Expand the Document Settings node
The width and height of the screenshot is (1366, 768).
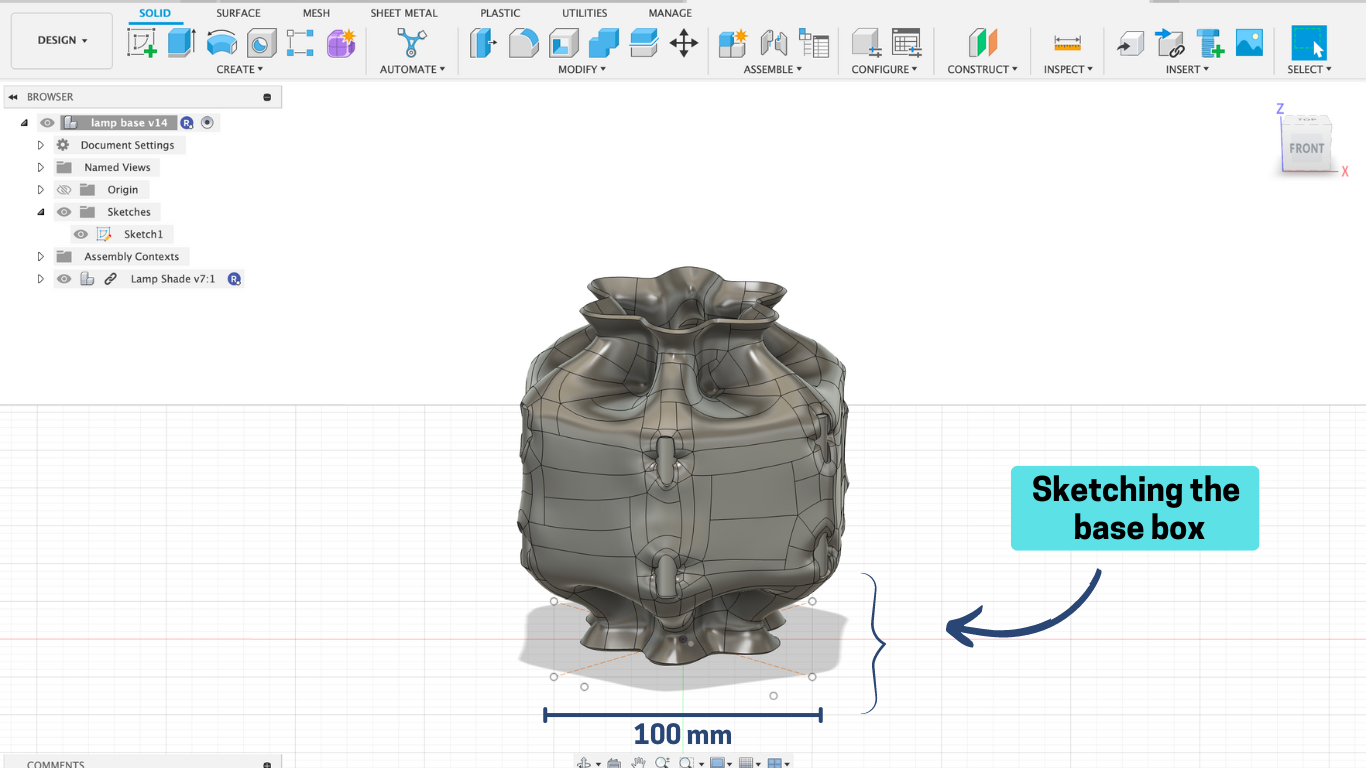(x=41, y=145)
